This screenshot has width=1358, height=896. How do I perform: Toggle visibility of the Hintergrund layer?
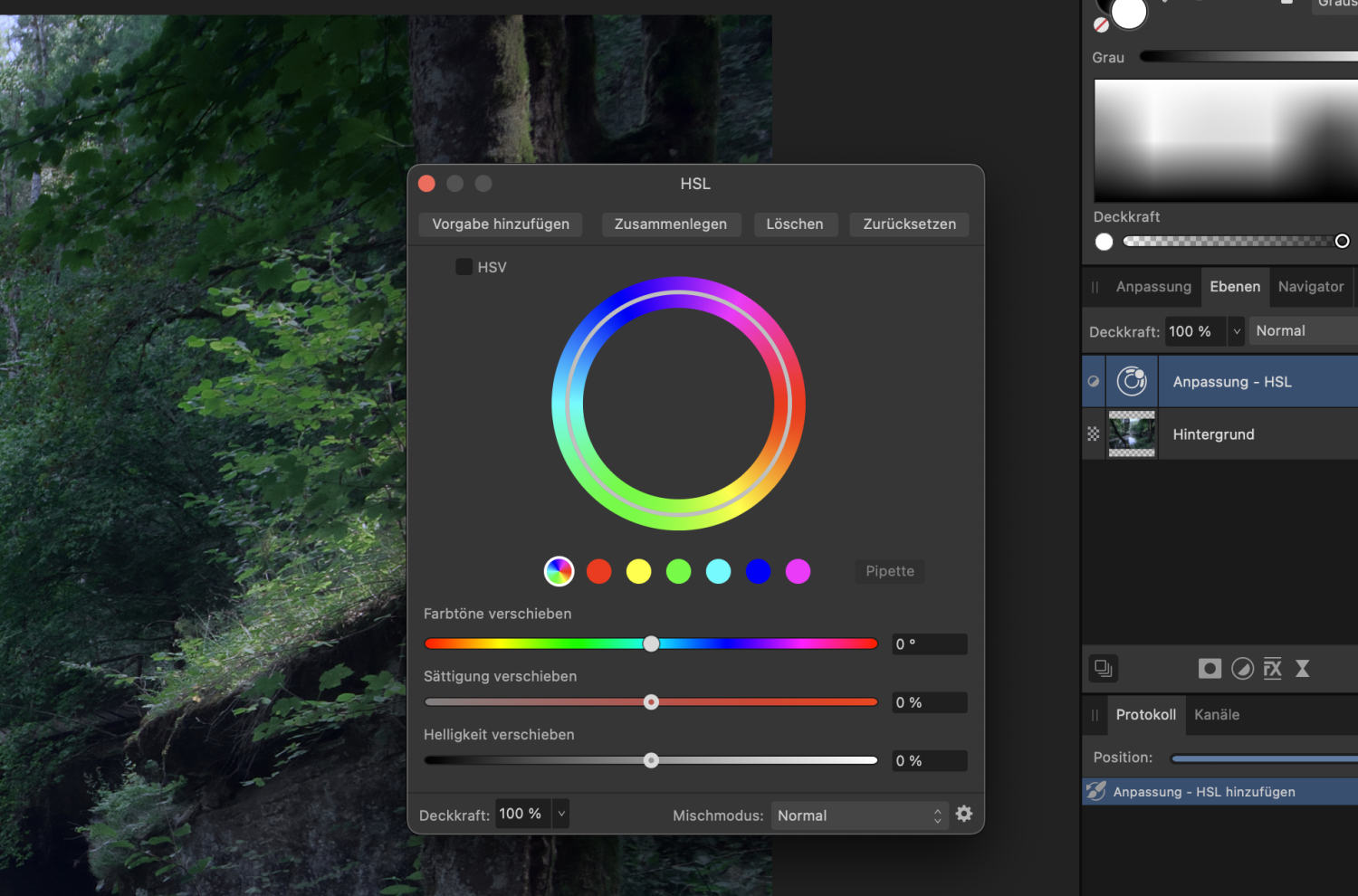[1093, 434]
